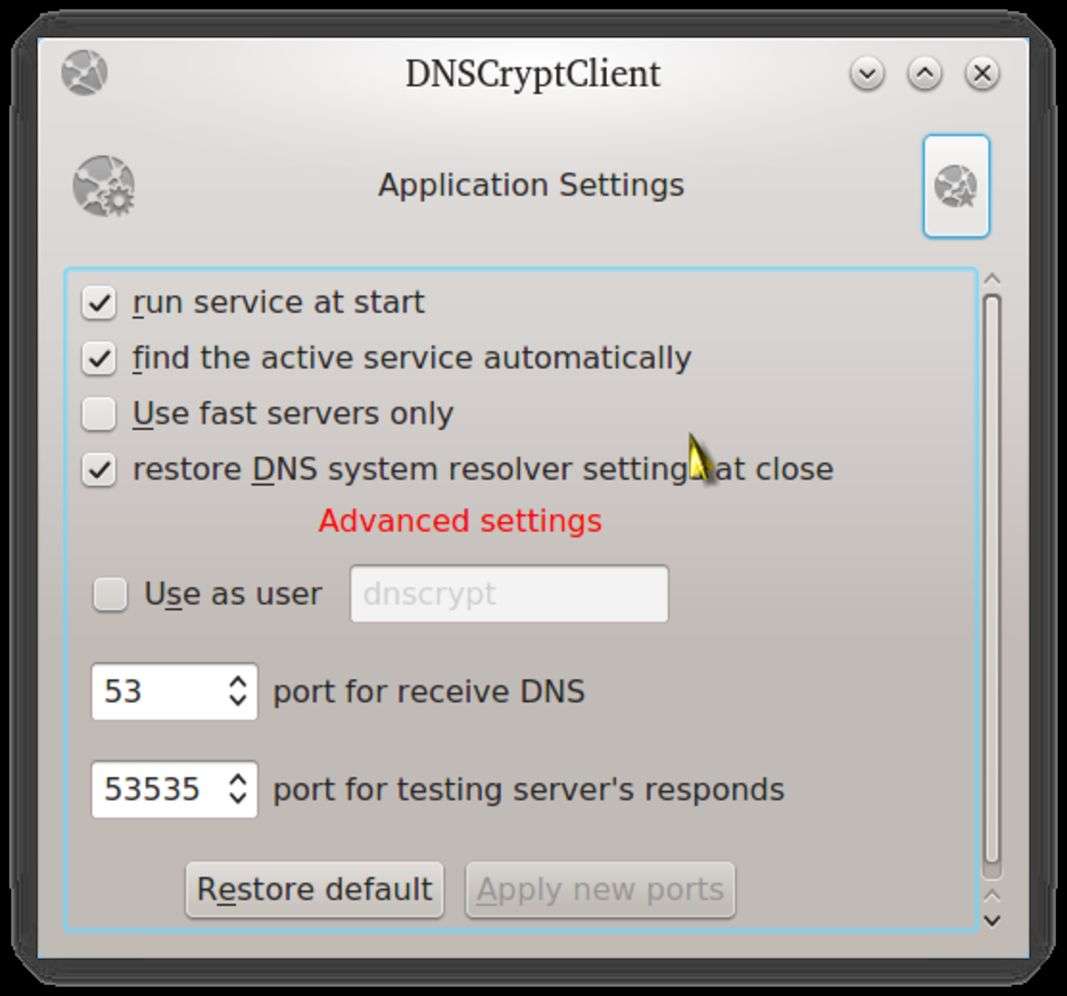
Task: Toggle 'run service at start' checkbox
Action: click(x=99, y=303)
